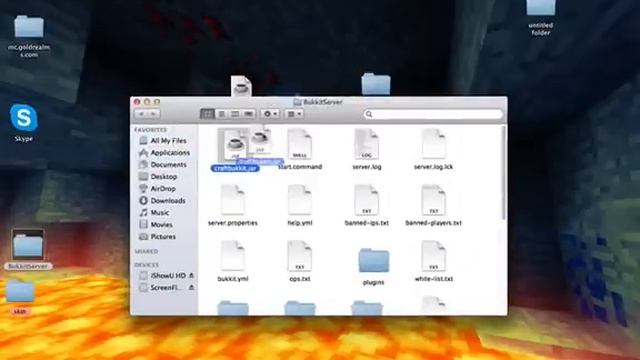Screen dimensions: 640x360
Task: Open AirDrop in sidebar
Action: pos(163,189)
